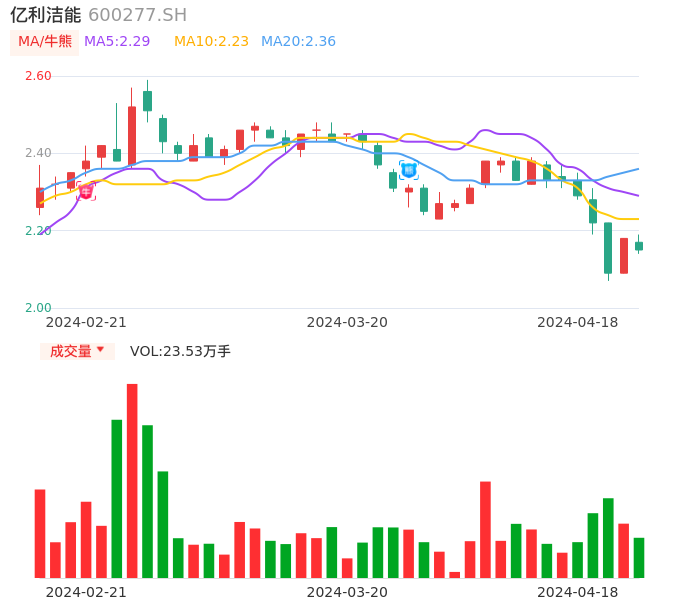The image size is (686, 606).
Task: Click the blue bear (熊) signal marker
Action: [x=408, y=170]
